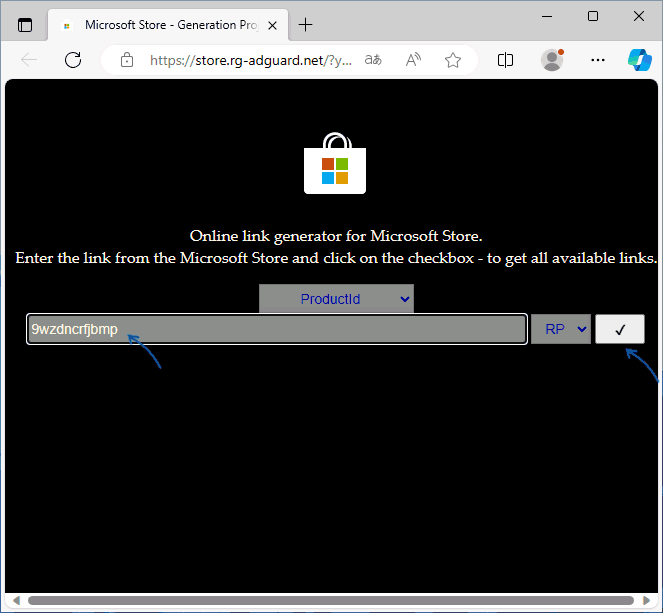Minimize the browser window
This screenshot has height=613, width=663.
[547, 16]
